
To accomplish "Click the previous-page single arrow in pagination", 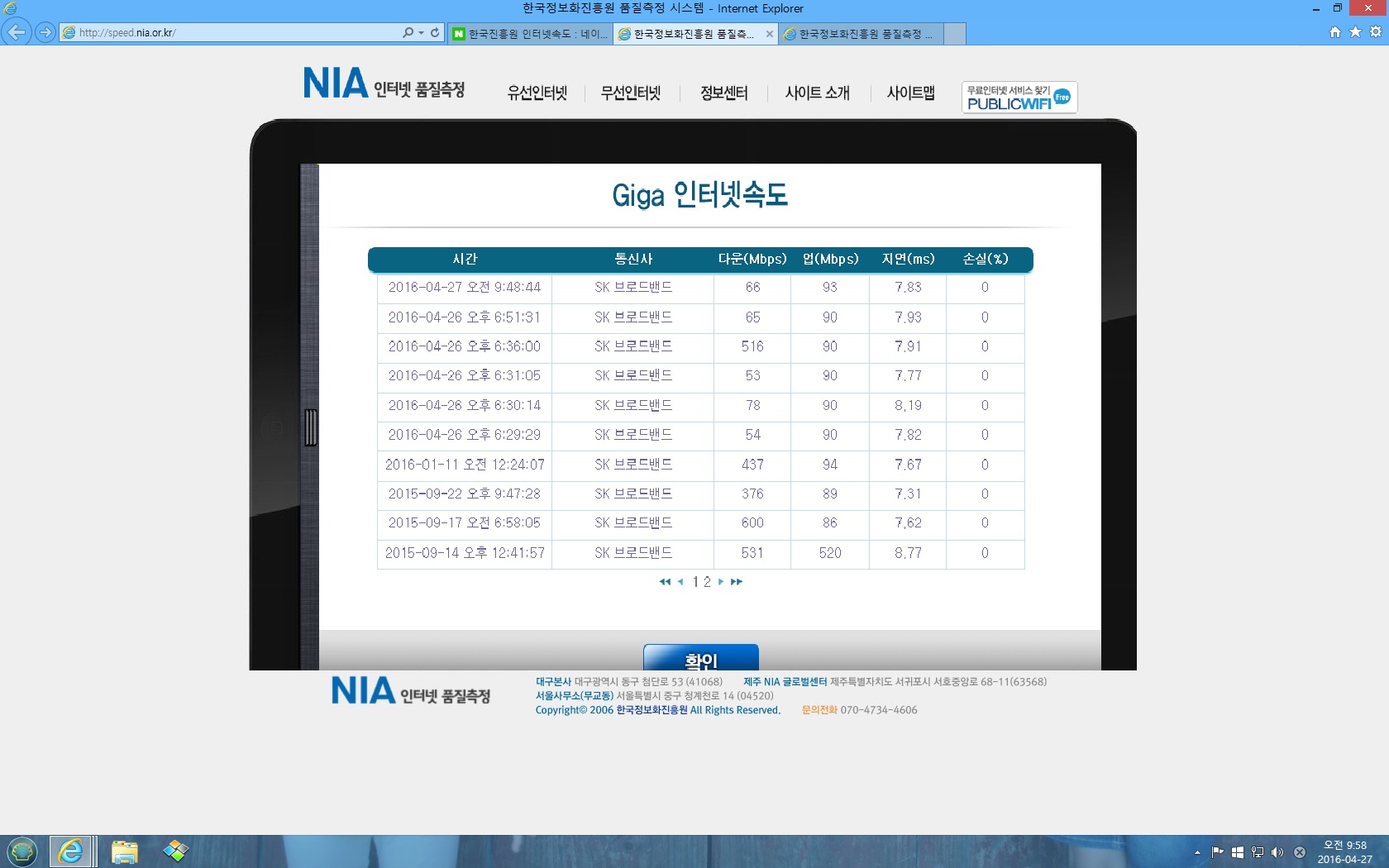I will 680,582.
